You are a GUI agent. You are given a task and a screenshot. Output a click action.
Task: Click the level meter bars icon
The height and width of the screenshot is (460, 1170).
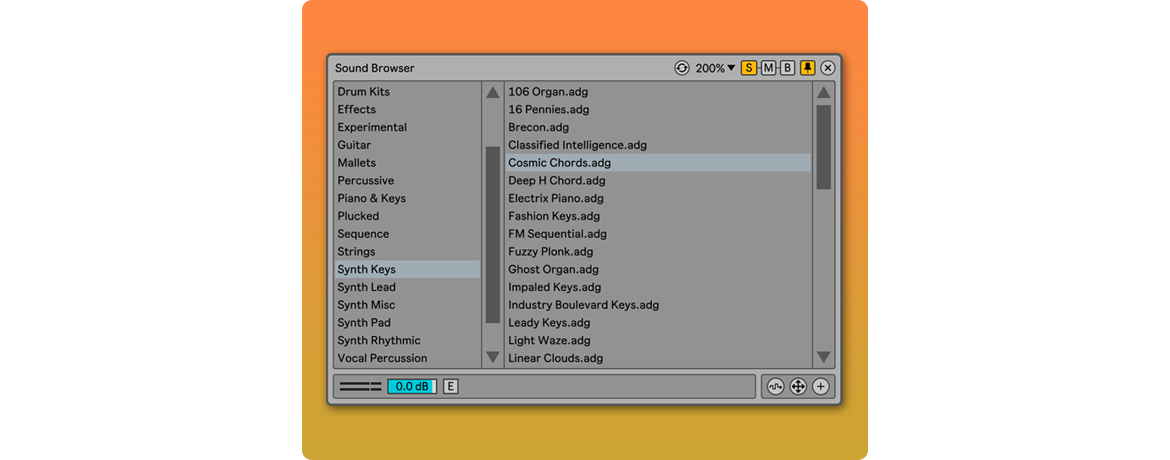360,387
